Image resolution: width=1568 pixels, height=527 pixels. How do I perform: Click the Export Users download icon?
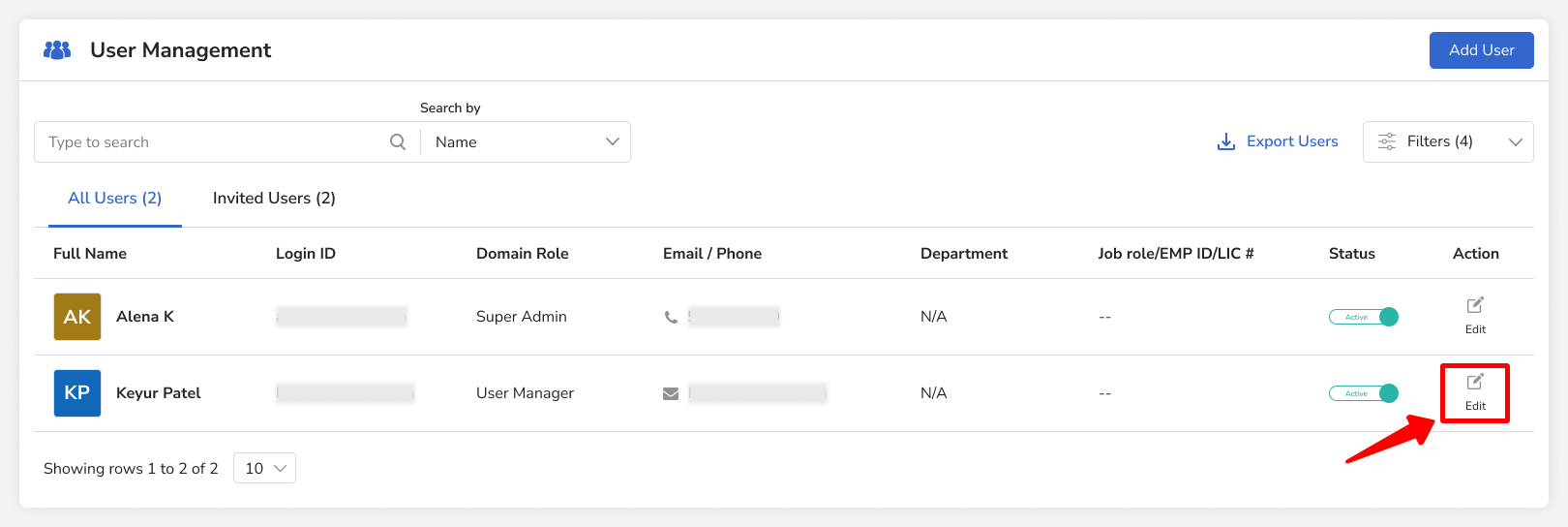point(1225,142)
